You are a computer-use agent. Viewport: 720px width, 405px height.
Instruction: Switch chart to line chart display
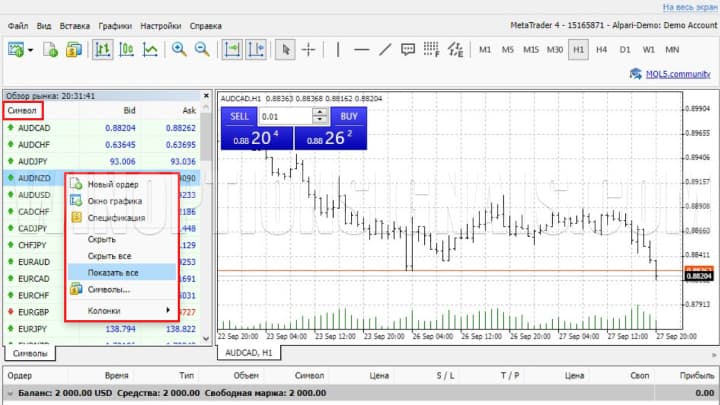150,49
